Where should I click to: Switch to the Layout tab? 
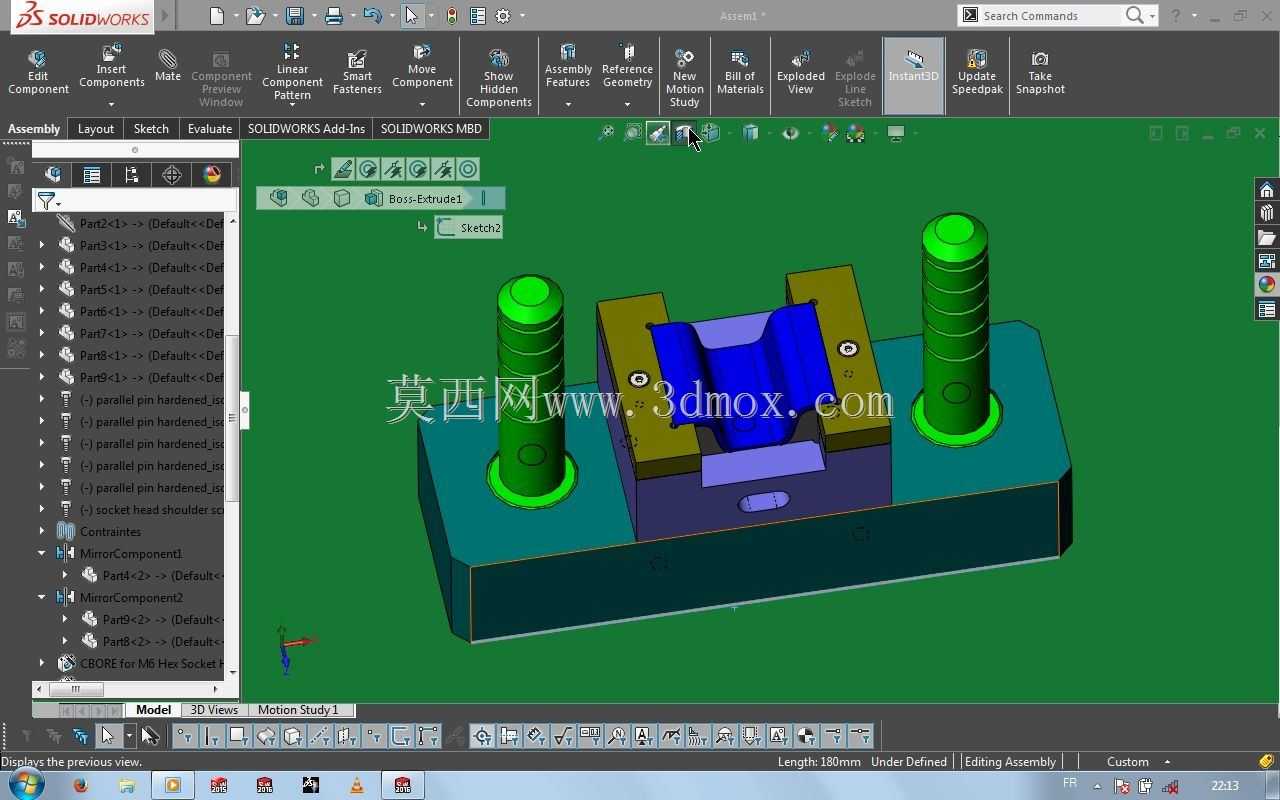pyautogui.click(x=96, y=128)
